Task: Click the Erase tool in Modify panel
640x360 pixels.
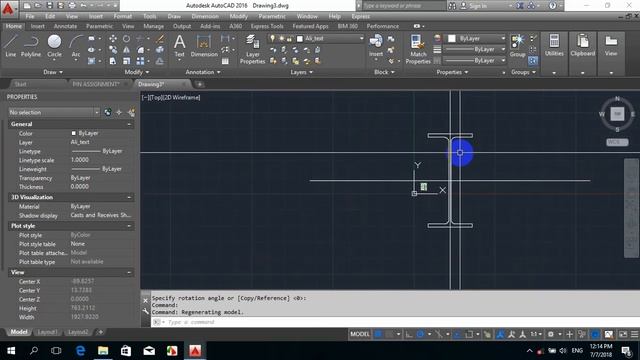Action: point(160,39)
